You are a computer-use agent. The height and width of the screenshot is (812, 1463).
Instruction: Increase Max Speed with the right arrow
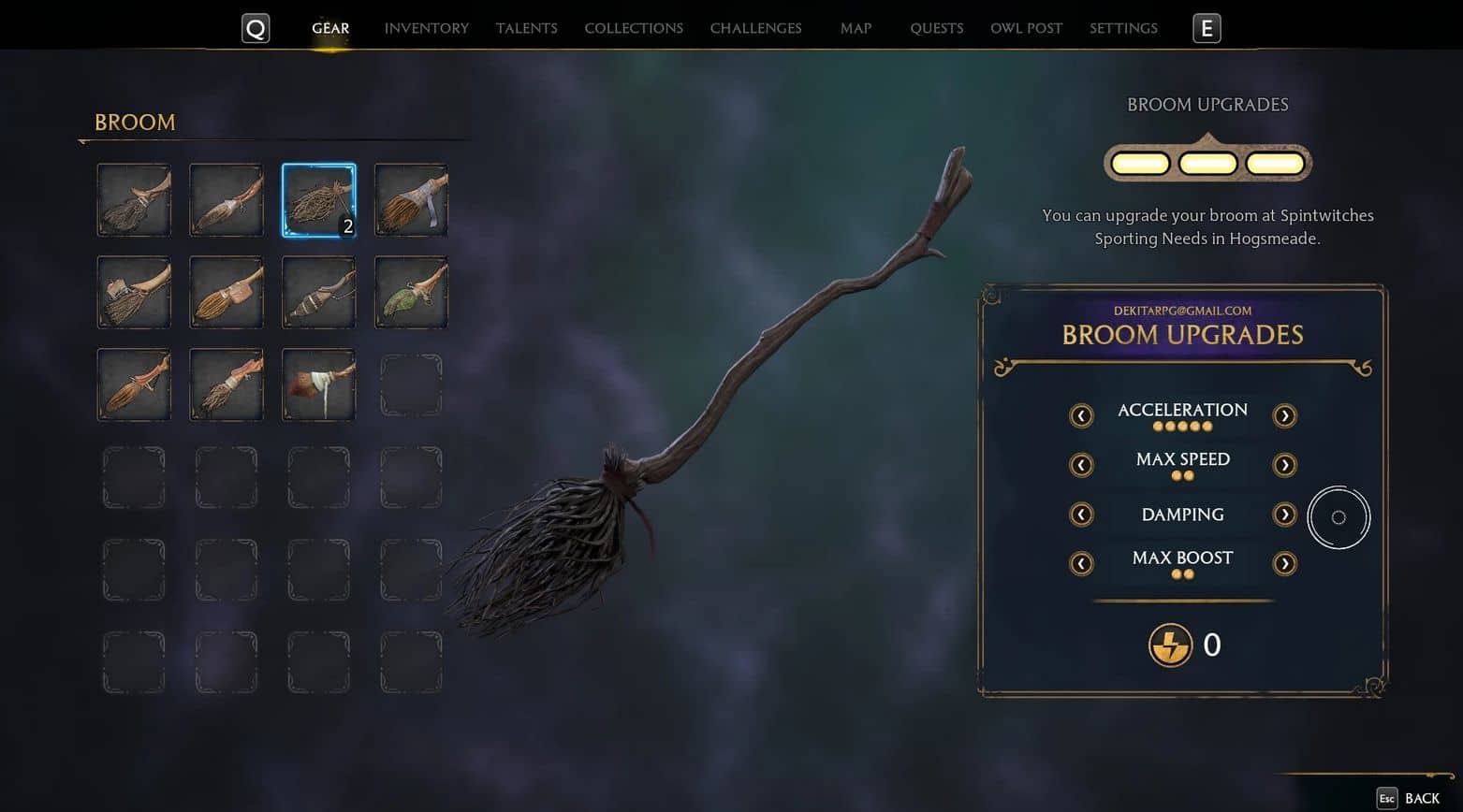tap(1284, 465)
